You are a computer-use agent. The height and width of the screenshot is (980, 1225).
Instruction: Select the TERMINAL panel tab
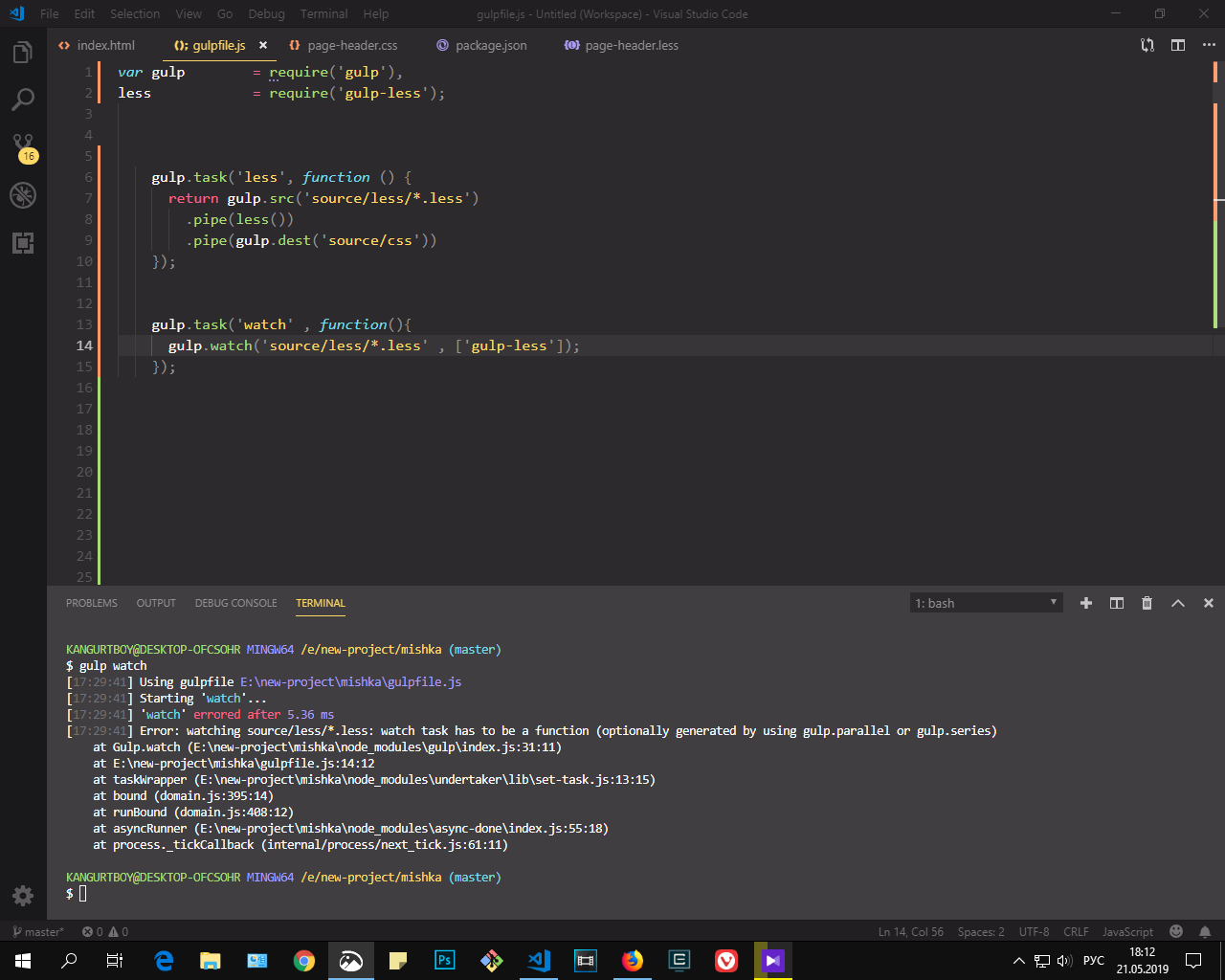click(321, 603)
